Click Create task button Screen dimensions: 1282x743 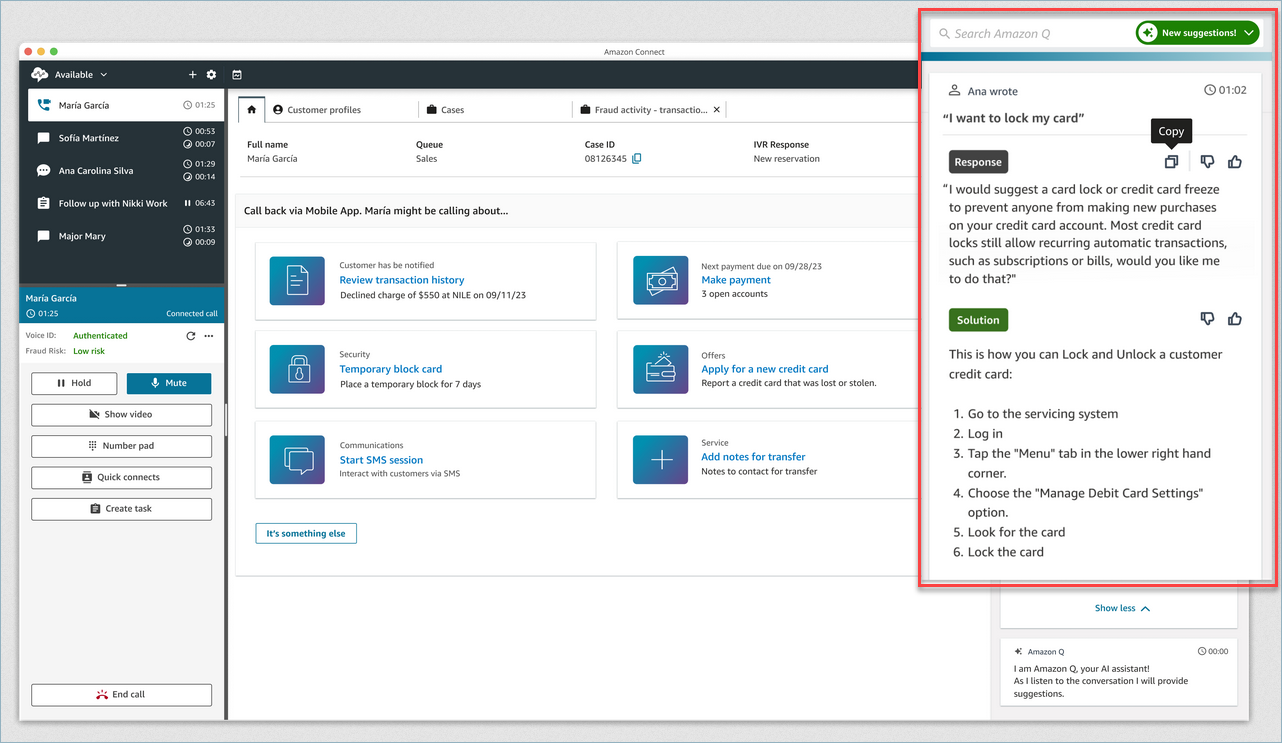121,509
